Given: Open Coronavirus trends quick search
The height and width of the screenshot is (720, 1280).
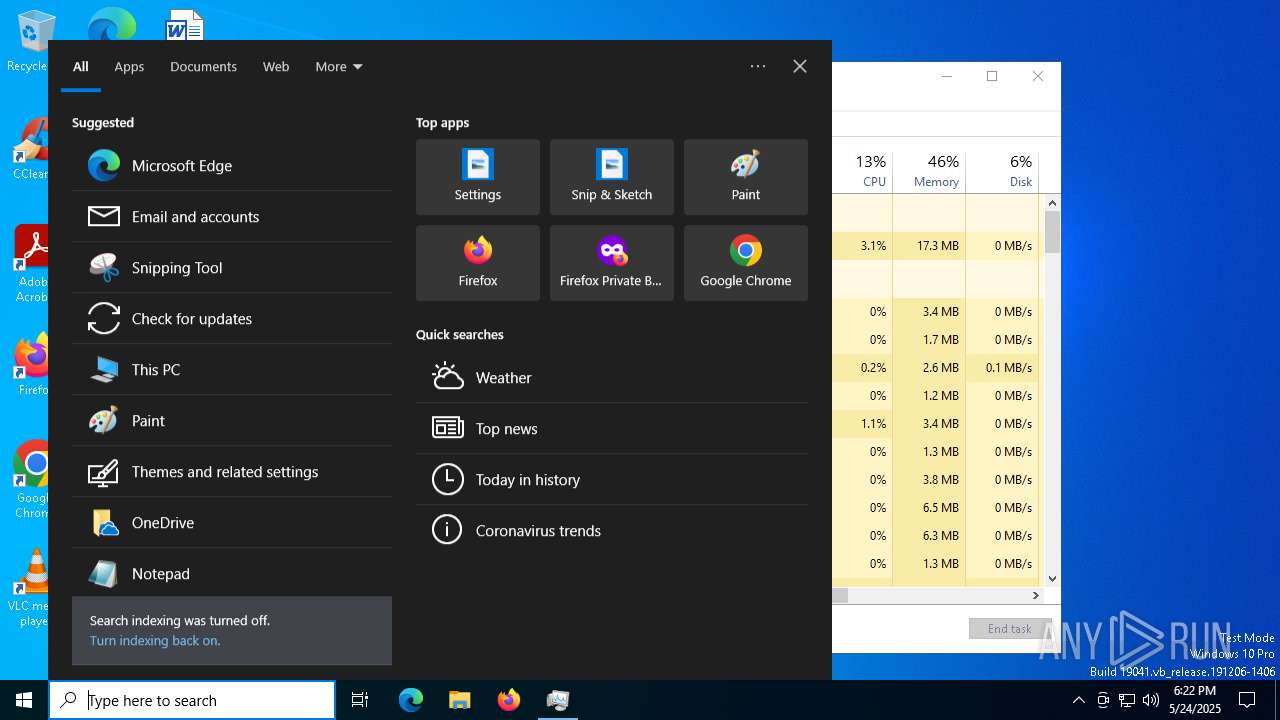Looking at the screenshot, I should (x=612, y=531).
